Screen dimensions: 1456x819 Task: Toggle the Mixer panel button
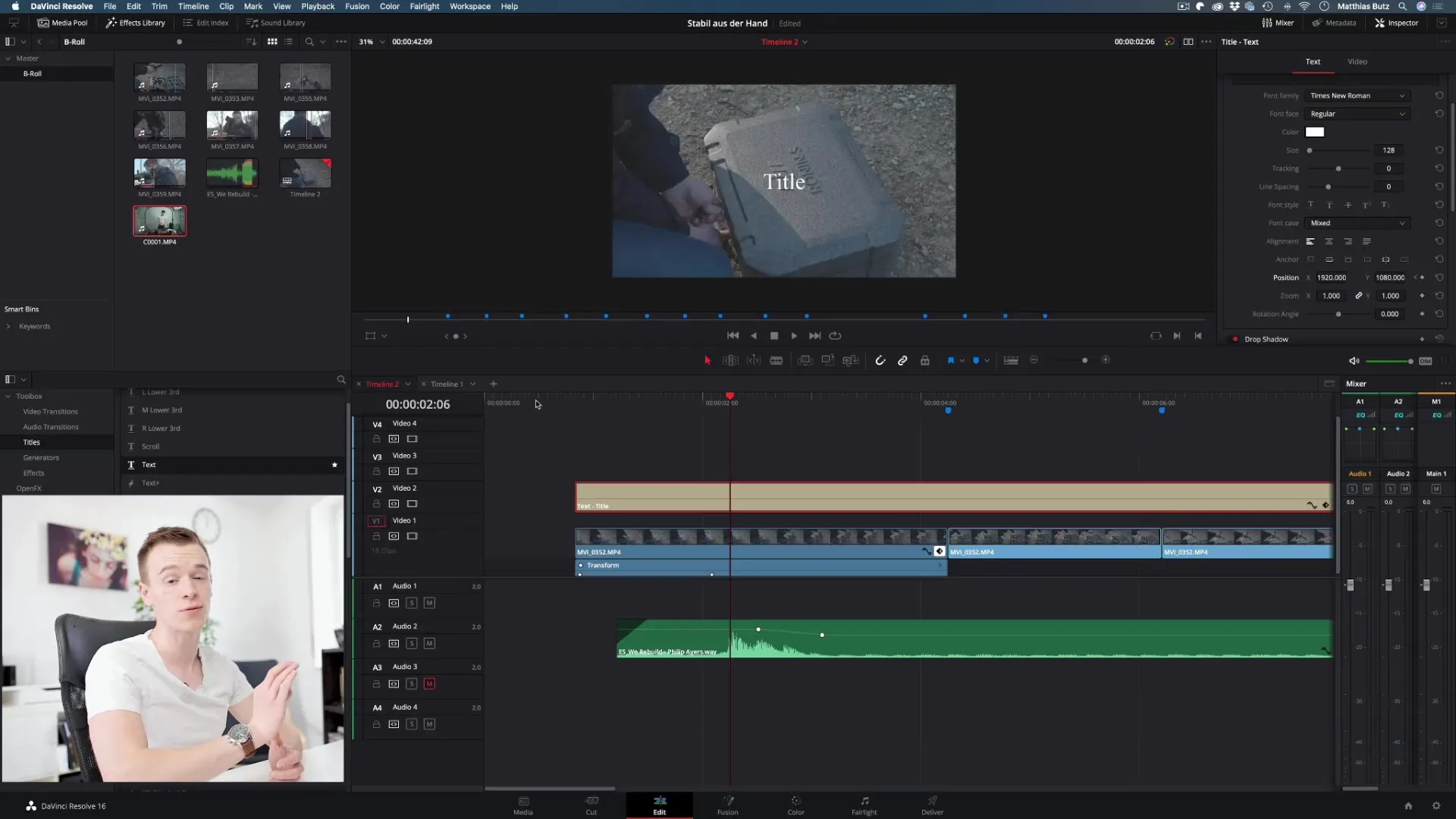coord(1278,23)
